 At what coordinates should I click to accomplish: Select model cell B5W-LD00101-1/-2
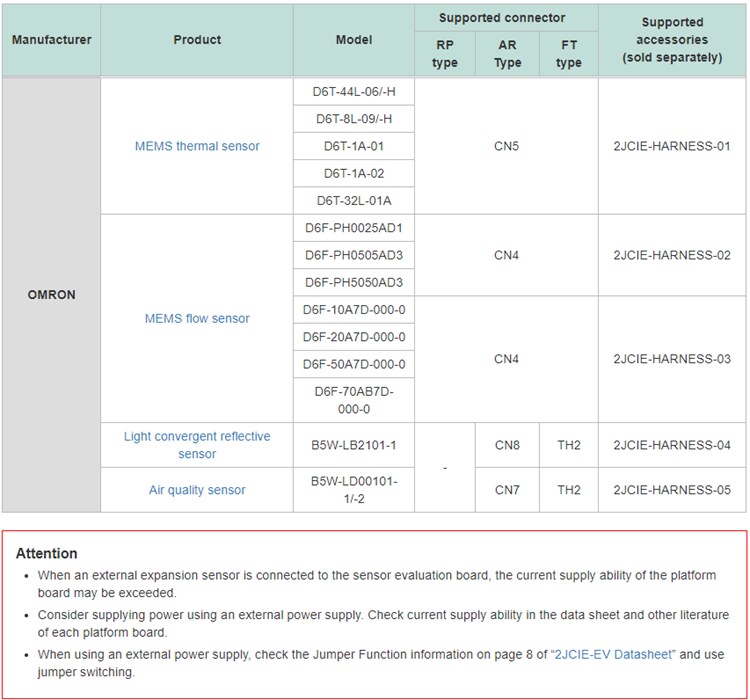coord(354,490)
